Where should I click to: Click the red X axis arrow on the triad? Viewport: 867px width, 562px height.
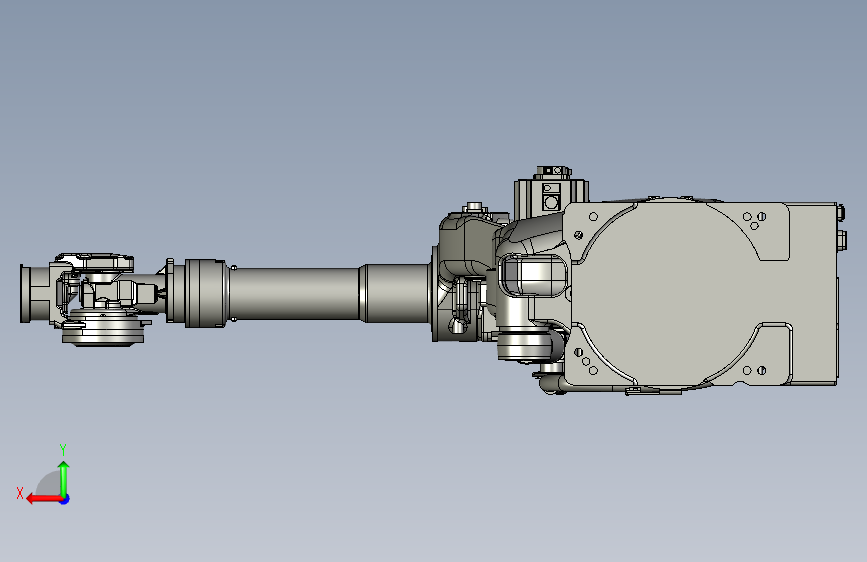tap(44, 499)
